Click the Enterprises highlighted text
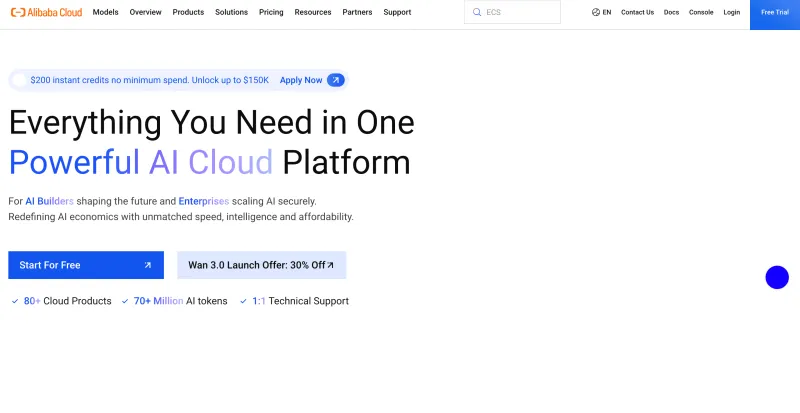The width and height of the screenshot is (800, 413). (x=204, y=201)
